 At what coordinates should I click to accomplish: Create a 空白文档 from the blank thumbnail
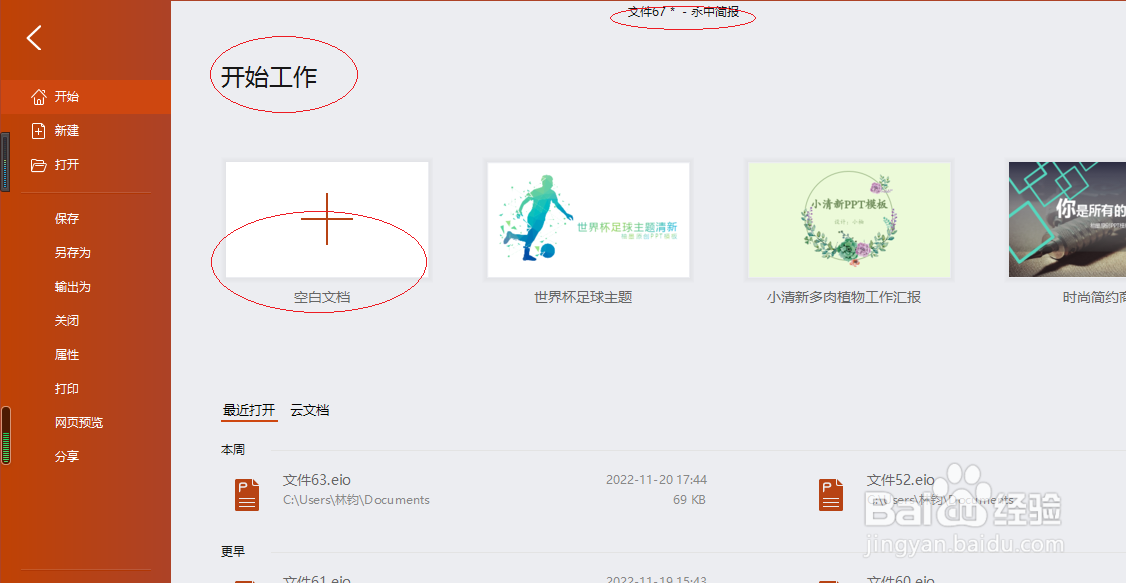pyautogui.click(x=327, y=219)
